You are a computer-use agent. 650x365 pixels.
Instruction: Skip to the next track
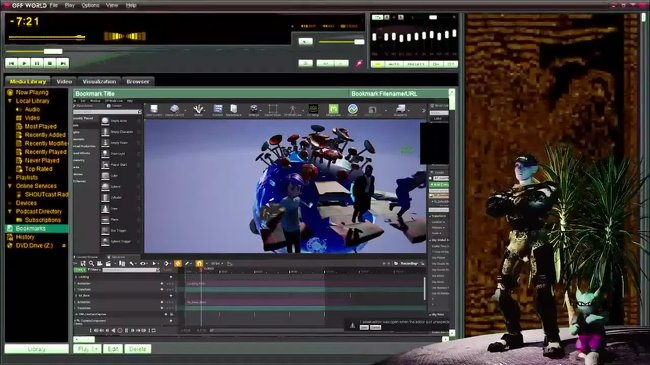click(x=63, y=63)
